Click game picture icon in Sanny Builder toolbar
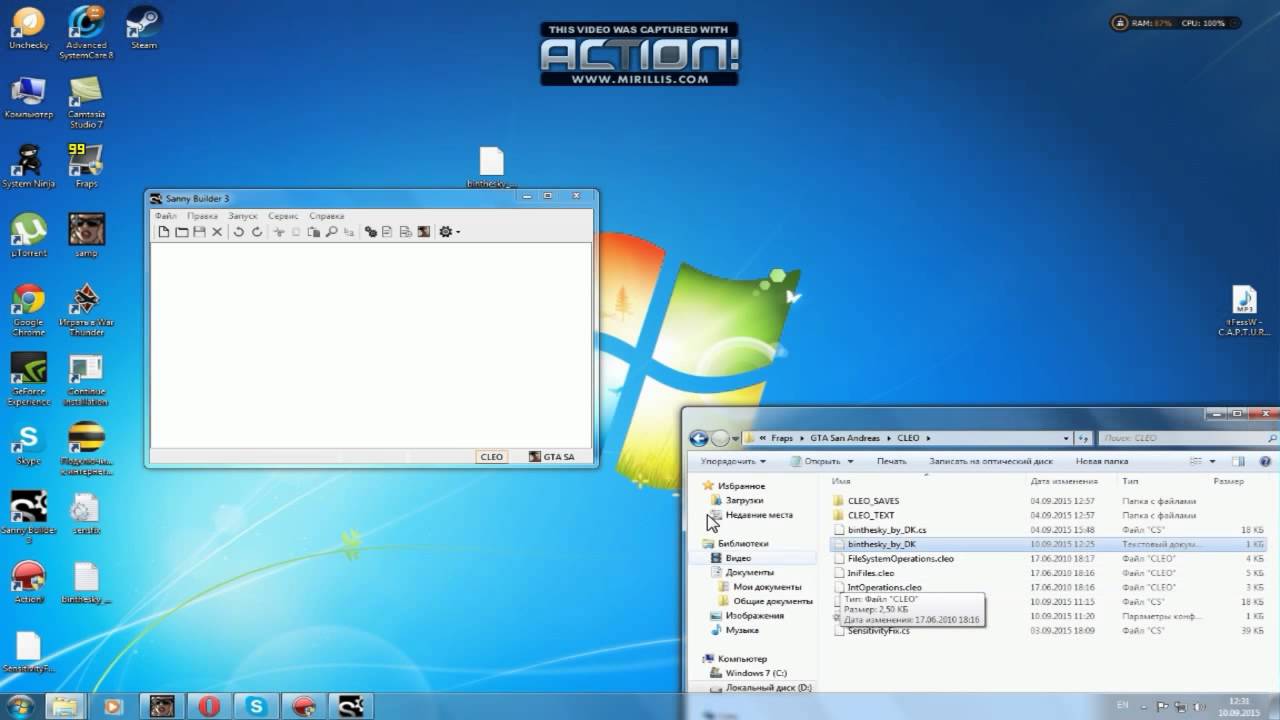 pyautogui.click(x=423, y=232)
